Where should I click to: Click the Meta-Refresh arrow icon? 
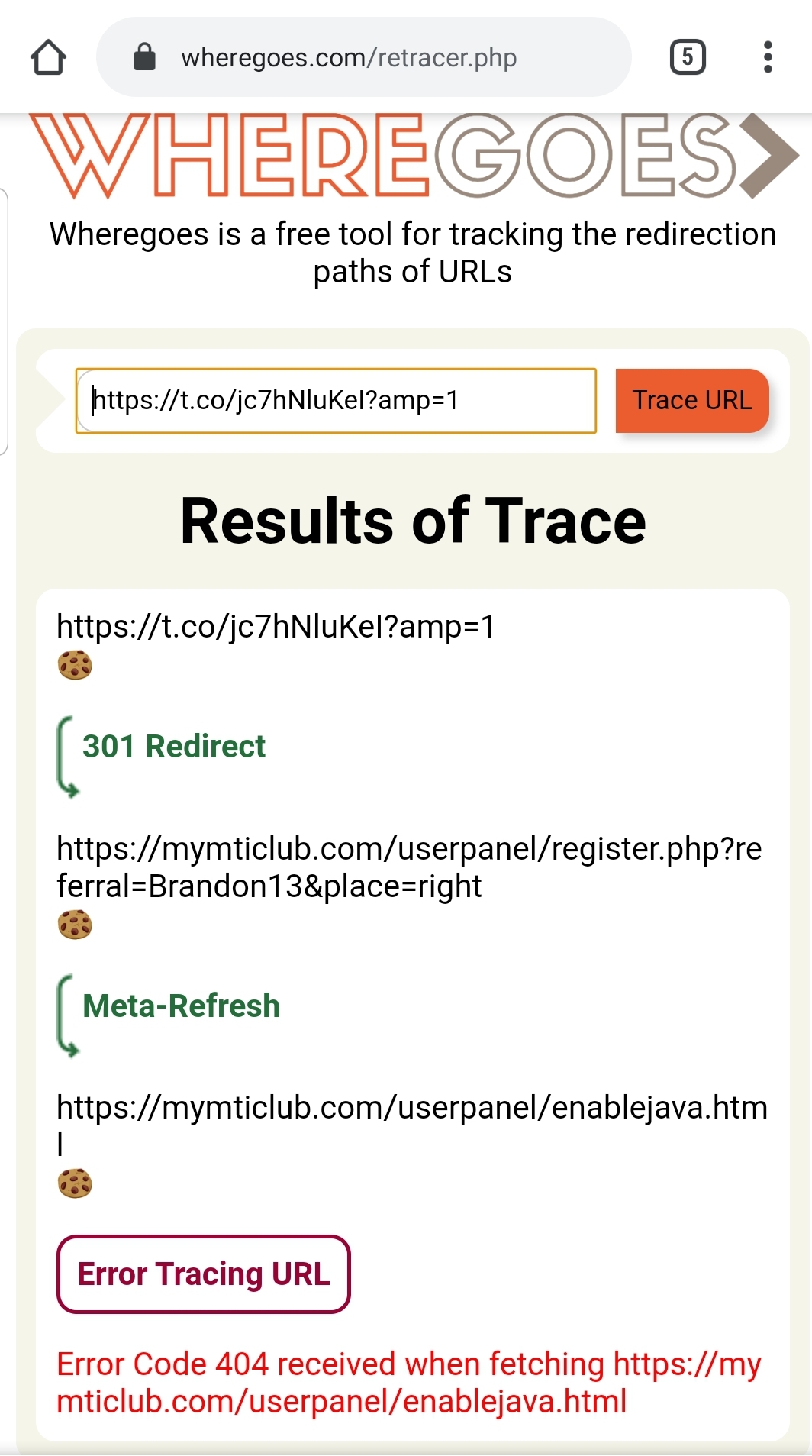coord(67,1015)
